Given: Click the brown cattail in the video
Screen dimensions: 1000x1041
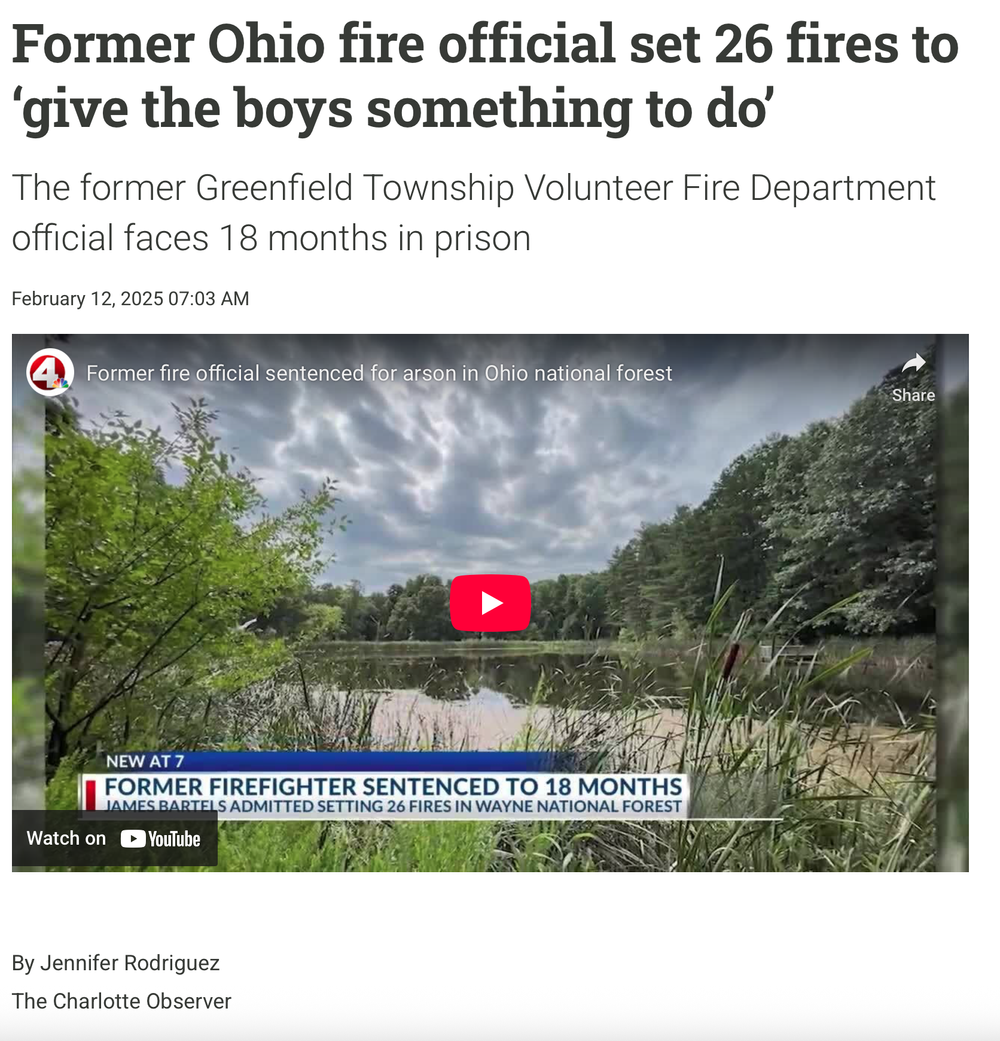Looking at the screenshot, I should [x=732, y=659].
